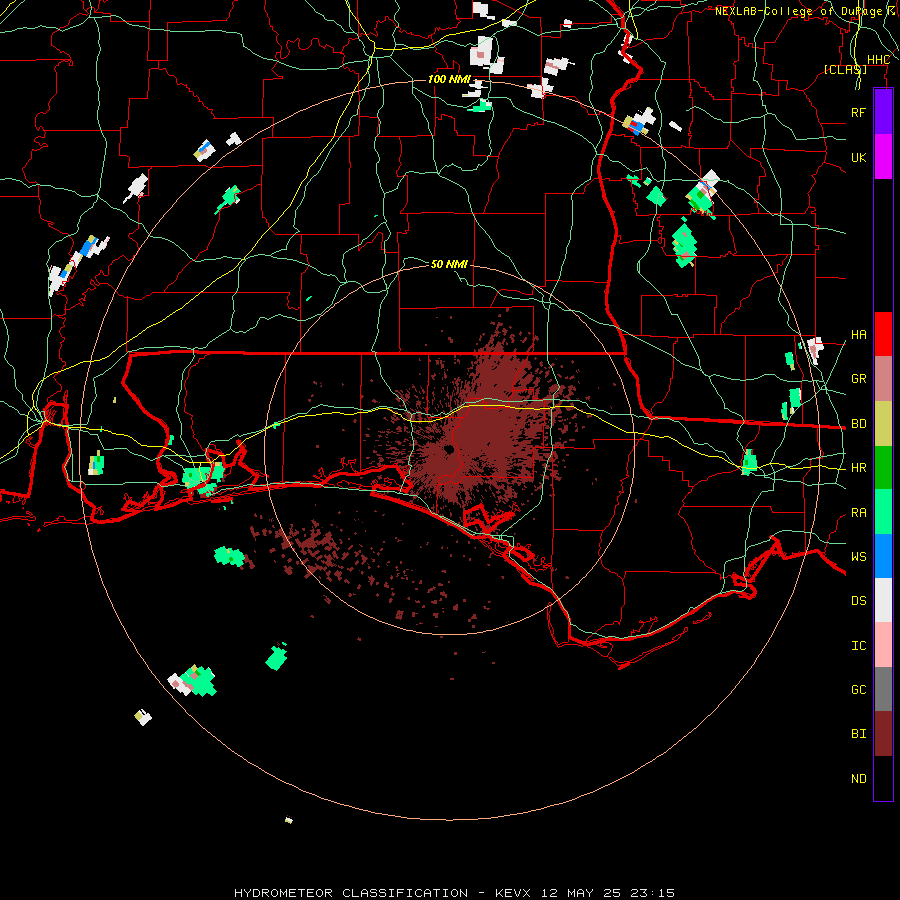Click the "BI" legend label
The height and width of the screenshot is (900, 900).
858,734
